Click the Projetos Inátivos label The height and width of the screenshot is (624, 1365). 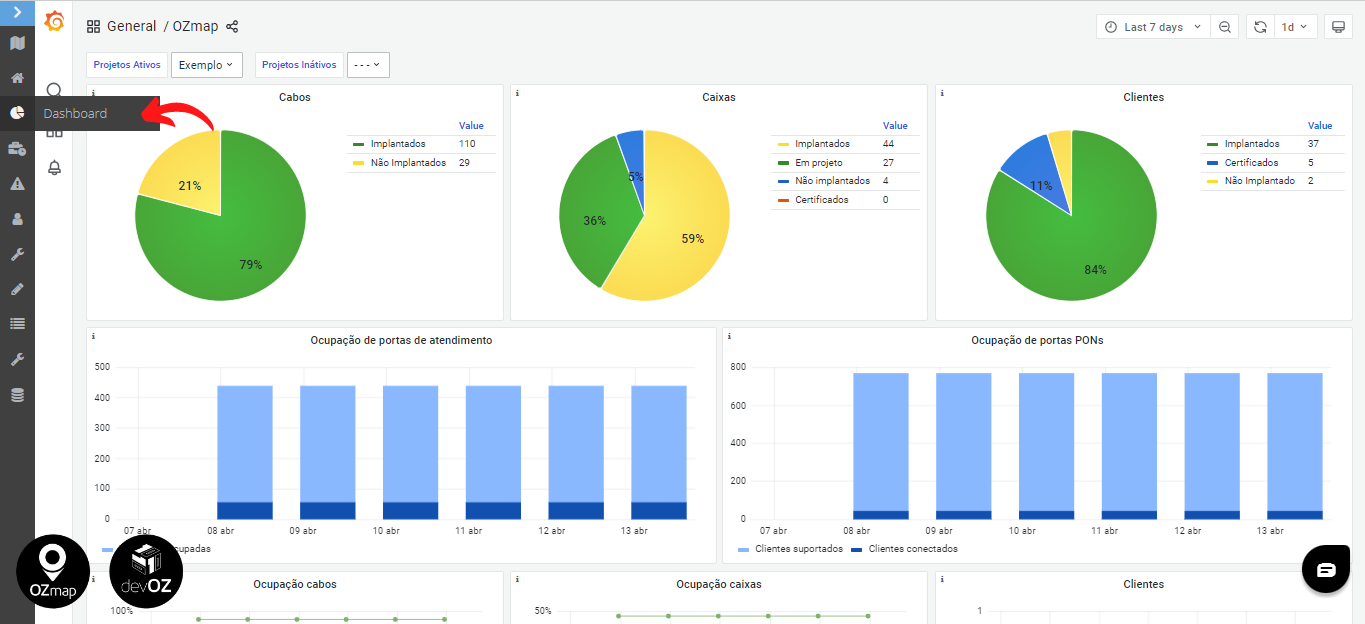pyautogui.click(x=299, y=64)
